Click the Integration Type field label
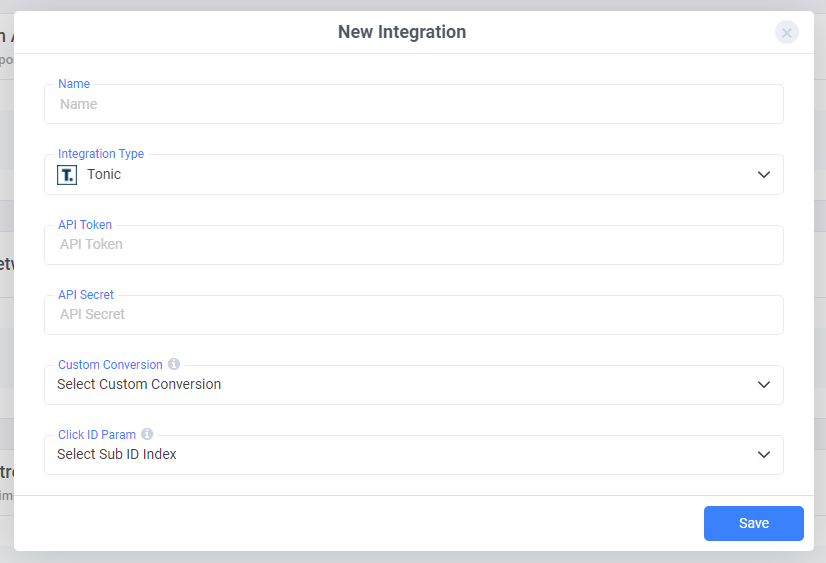Viewport: 826px width, 563px height. click(x=101, y=154)
